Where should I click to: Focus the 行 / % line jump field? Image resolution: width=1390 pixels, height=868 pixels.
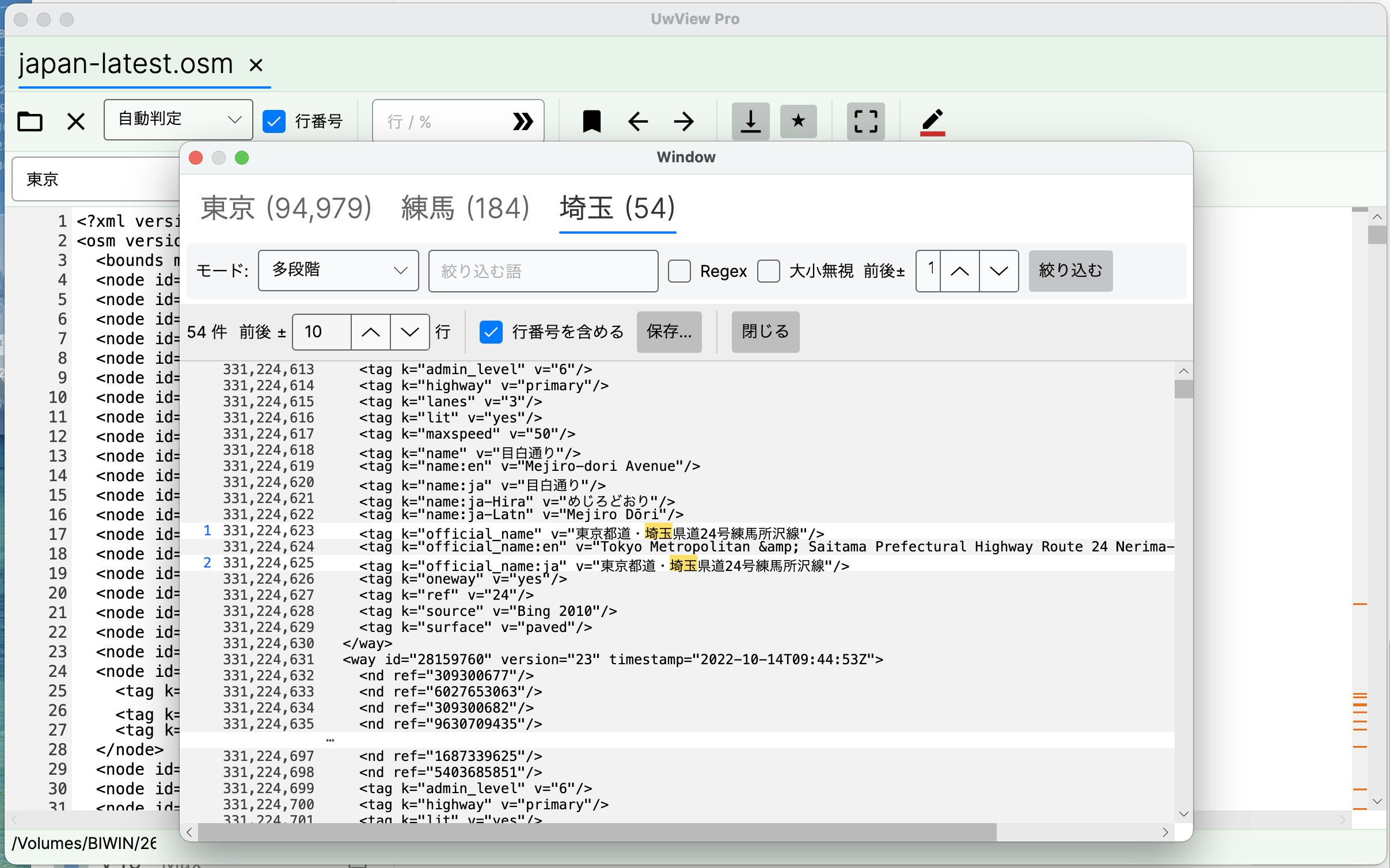(x=443, y=121)
